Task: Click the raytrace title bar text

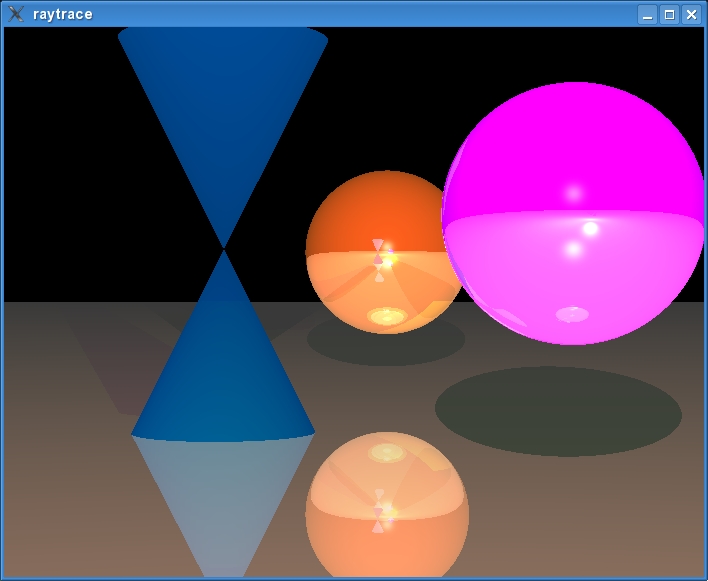Action: (63, 14)
